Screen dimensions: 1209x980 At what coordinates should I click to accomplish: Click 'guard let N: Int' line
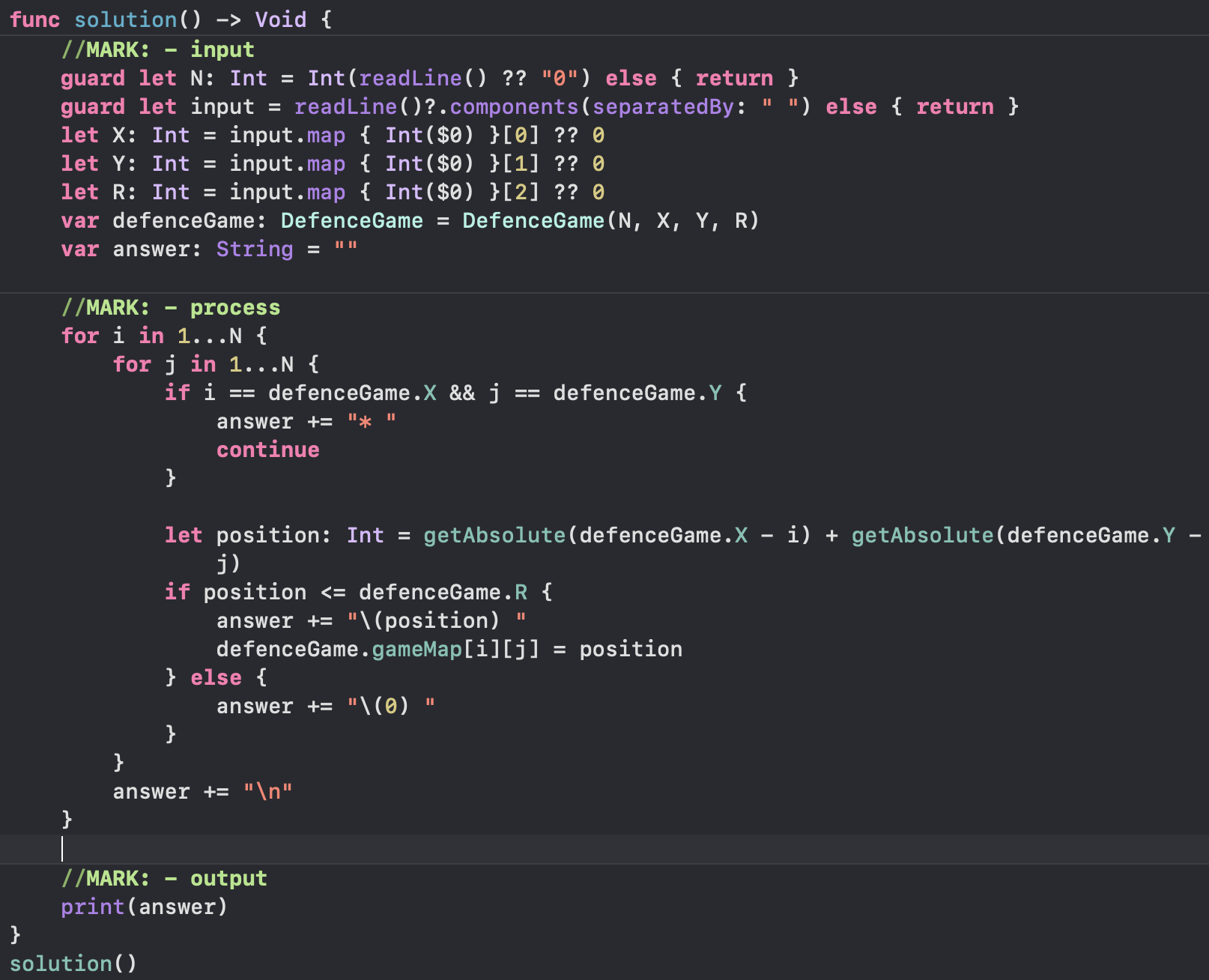coord(430,78)
